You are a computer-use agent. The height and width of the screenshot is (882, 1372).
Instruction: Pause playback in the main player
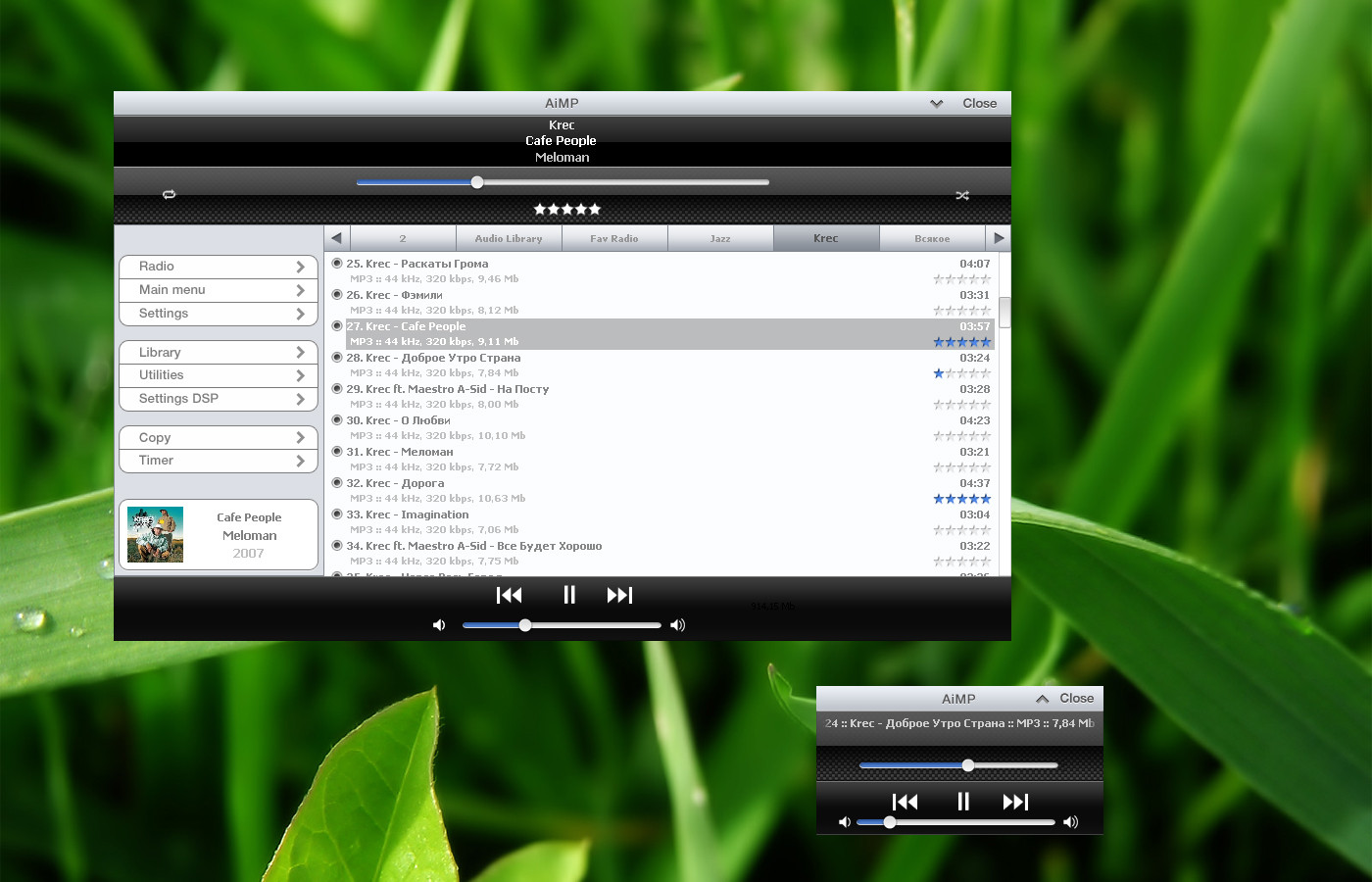(569, 595)
